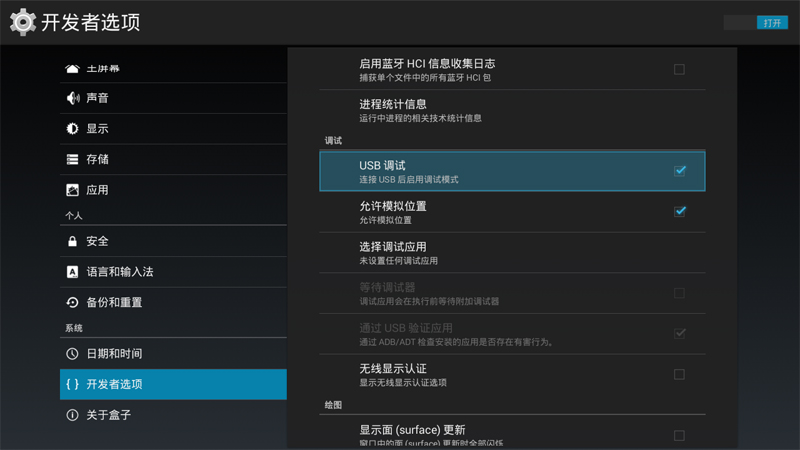Screen dimensions: 800x450
Task: Click 连接 USB 后启用调试模式 description
Action: [409, 180]
